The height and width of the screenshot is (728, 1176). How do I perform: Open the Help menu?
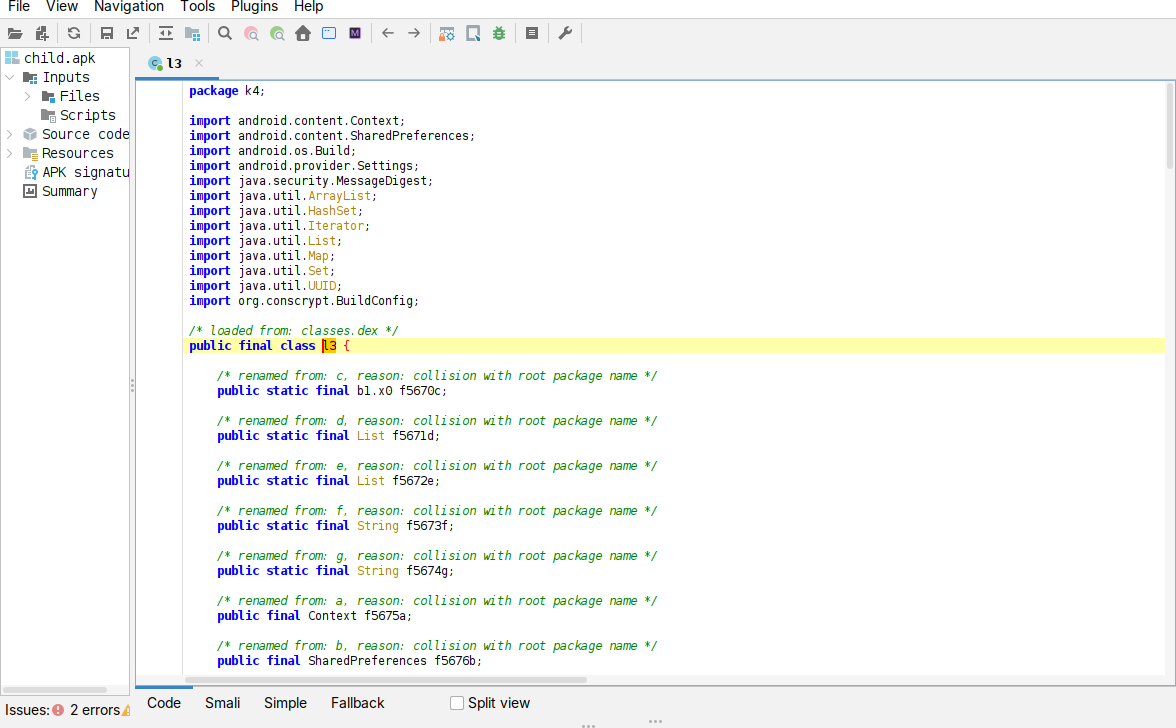pyautogui.click(x=308, y=7)
